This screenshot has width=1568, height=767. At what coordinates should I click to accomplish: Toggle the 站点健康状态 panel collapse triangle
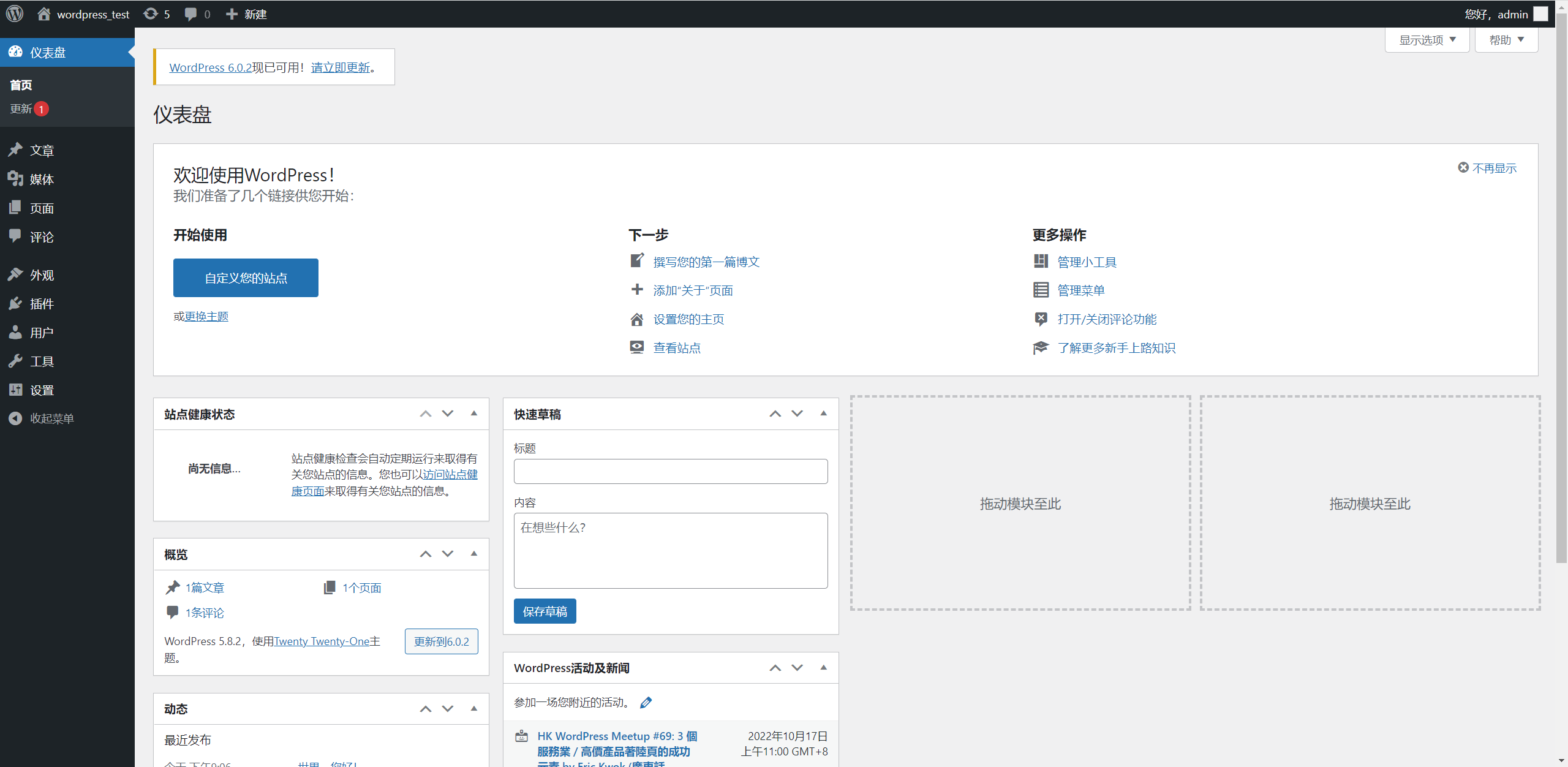click(x=473, y=414)
